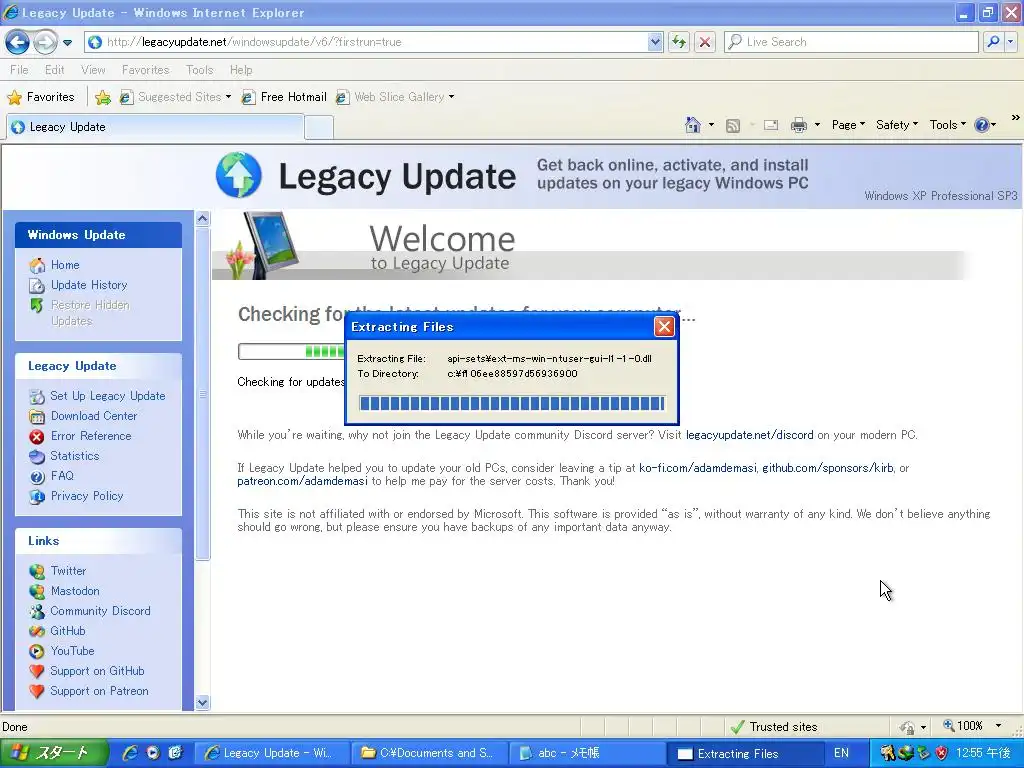1024x768 pixels.
Task: Visit the legacyupdate.net/discord link
Action: pyautogui.click(x=750, y=435)
